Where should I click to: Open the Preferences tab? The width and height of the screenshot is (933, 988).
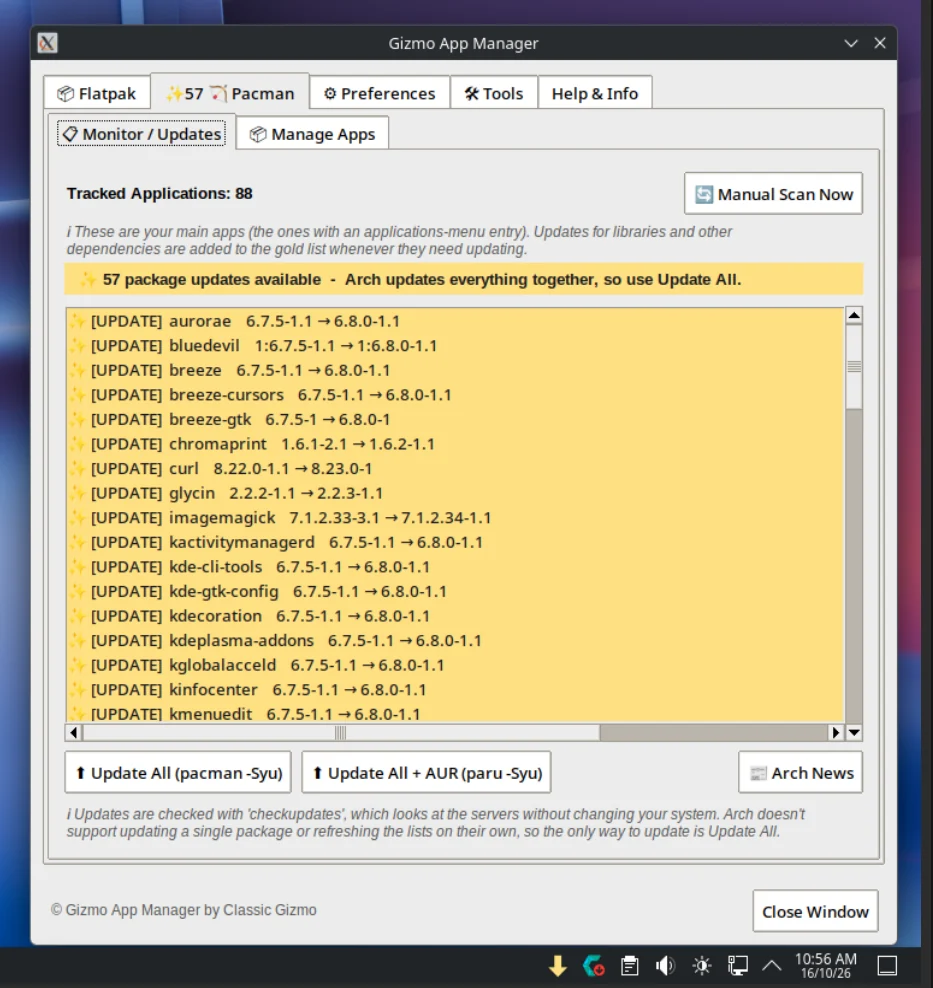379,93
